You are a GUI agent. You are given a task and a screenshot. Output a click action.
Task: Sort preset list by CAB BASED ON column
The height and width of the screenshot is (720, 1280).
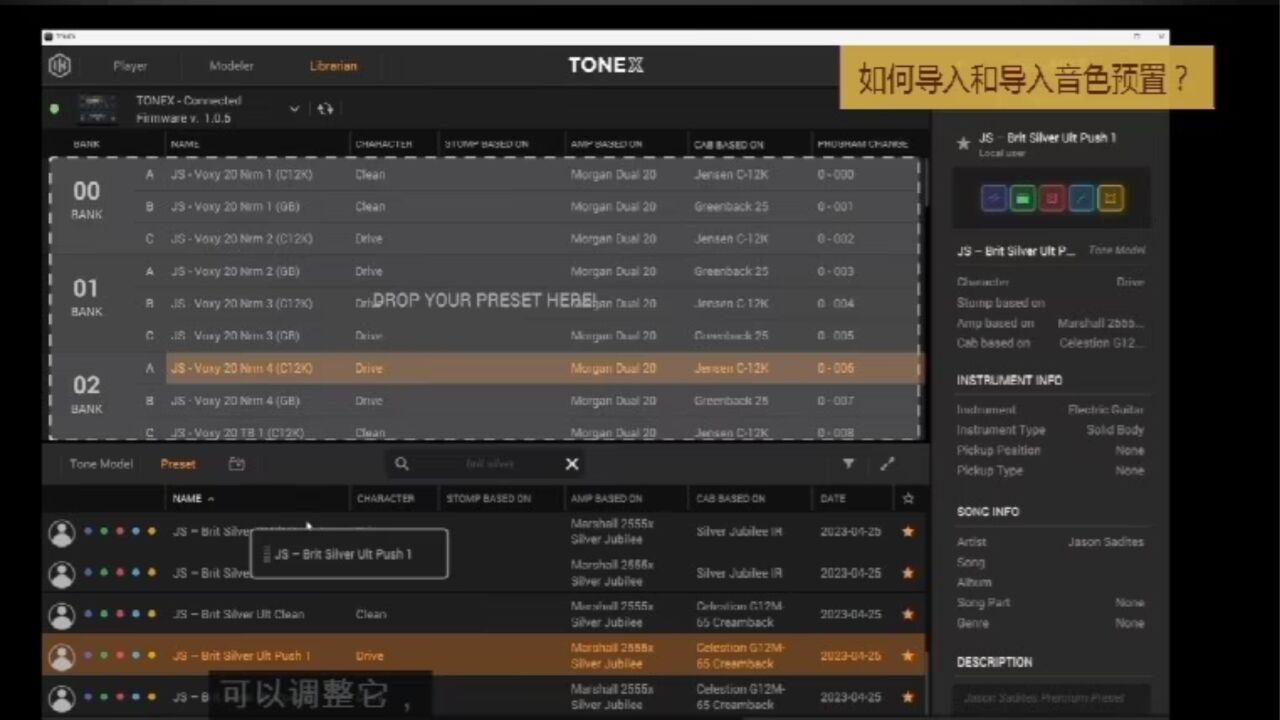[x=730, y=498]
